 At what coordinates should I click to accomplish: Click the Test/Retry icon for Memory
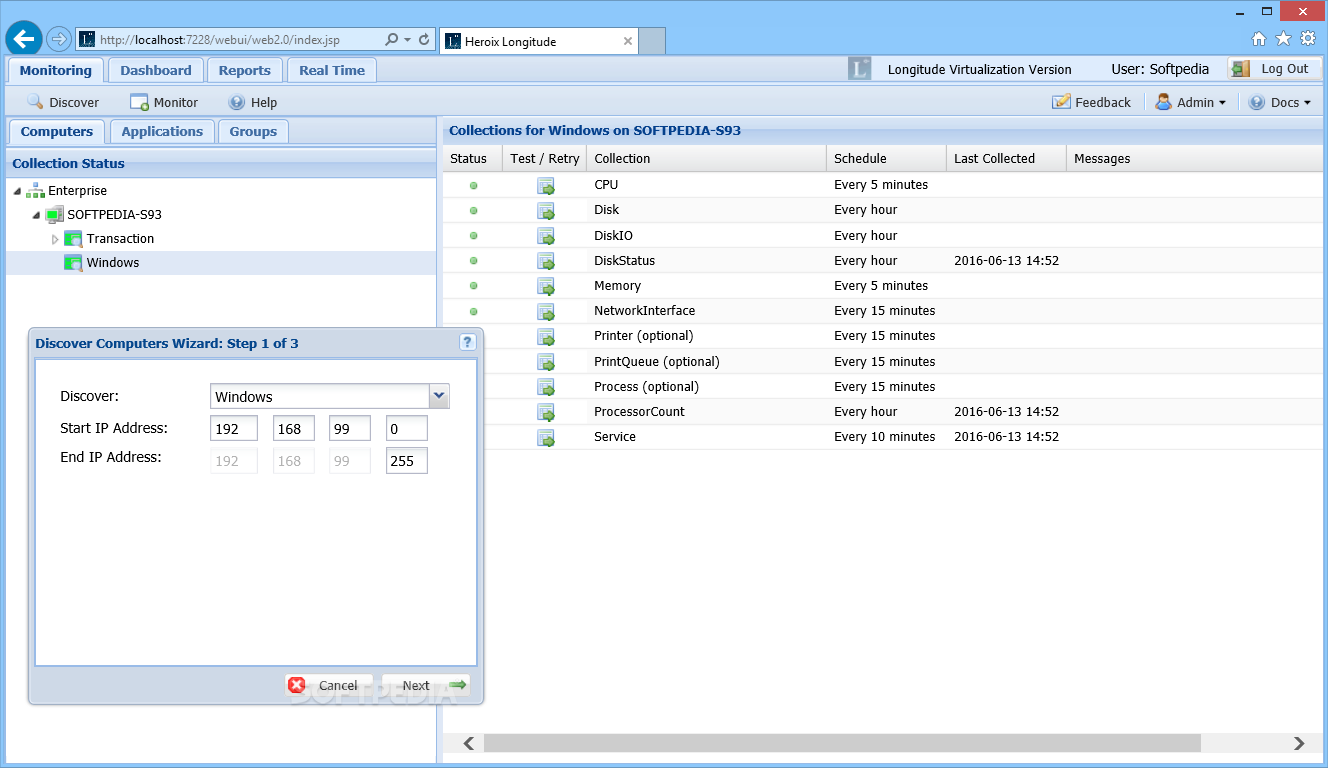pos(546,286)
